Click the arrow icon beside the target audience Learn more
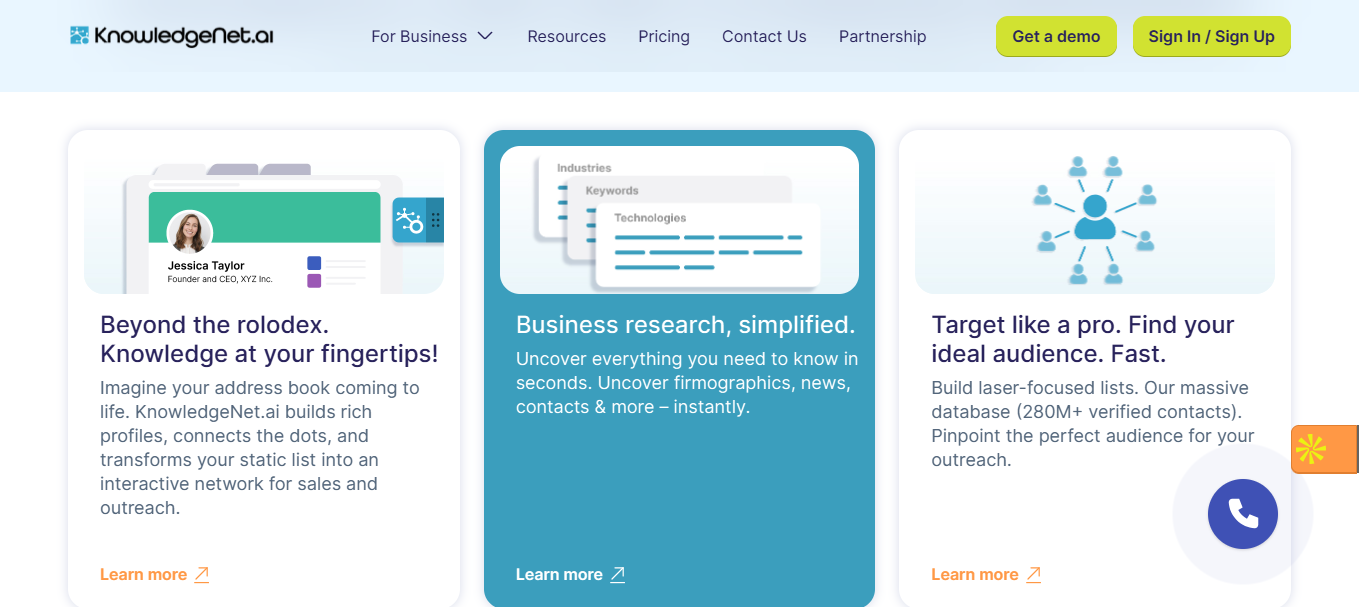 pos(1034,574)
